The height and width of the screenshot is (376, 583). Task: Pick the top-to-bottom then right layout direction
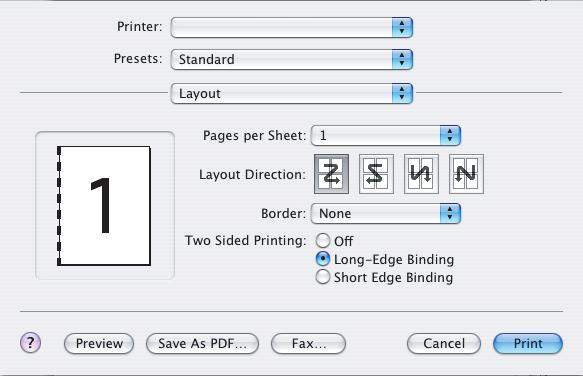pyautogui.click(x=421, y=174)
